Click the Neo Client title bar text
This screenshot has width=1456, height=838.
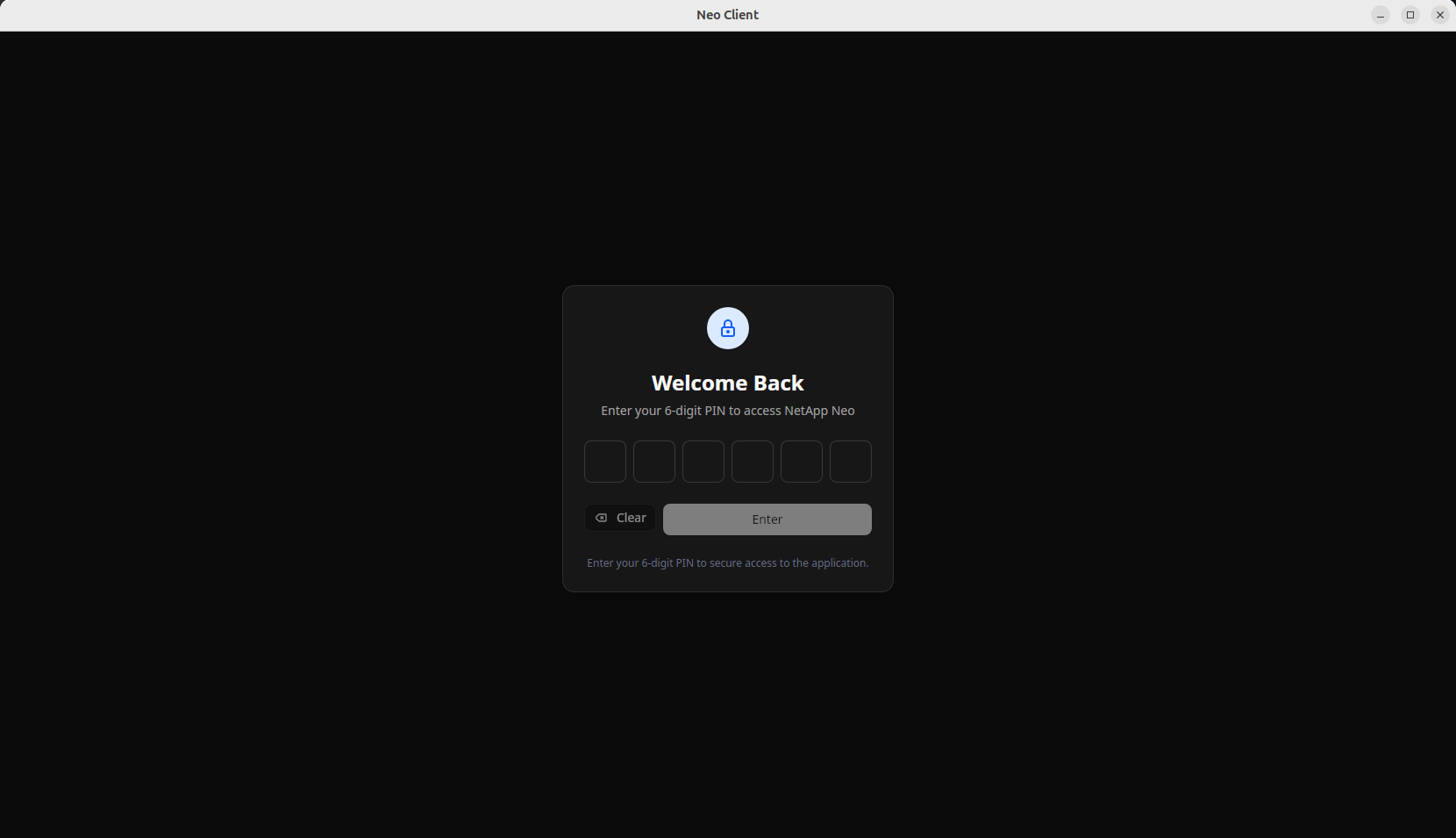(727, 14)
